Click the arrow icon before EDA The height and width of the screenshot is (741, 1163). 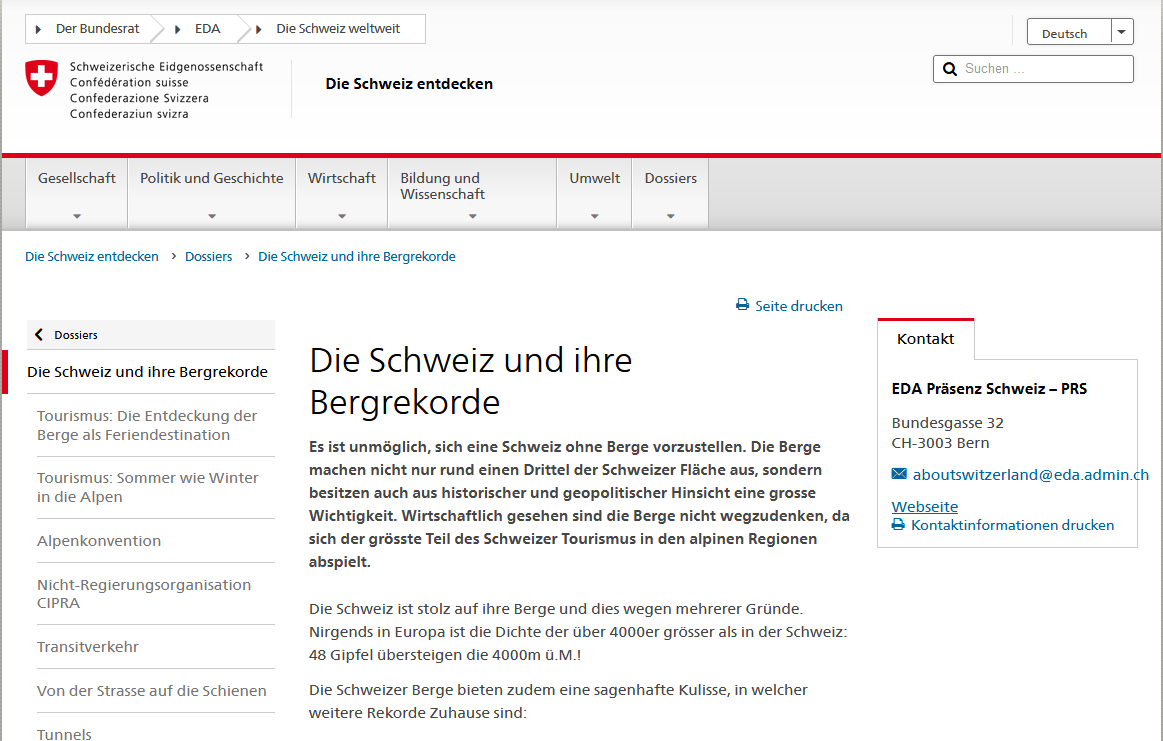tap(178, 29)
